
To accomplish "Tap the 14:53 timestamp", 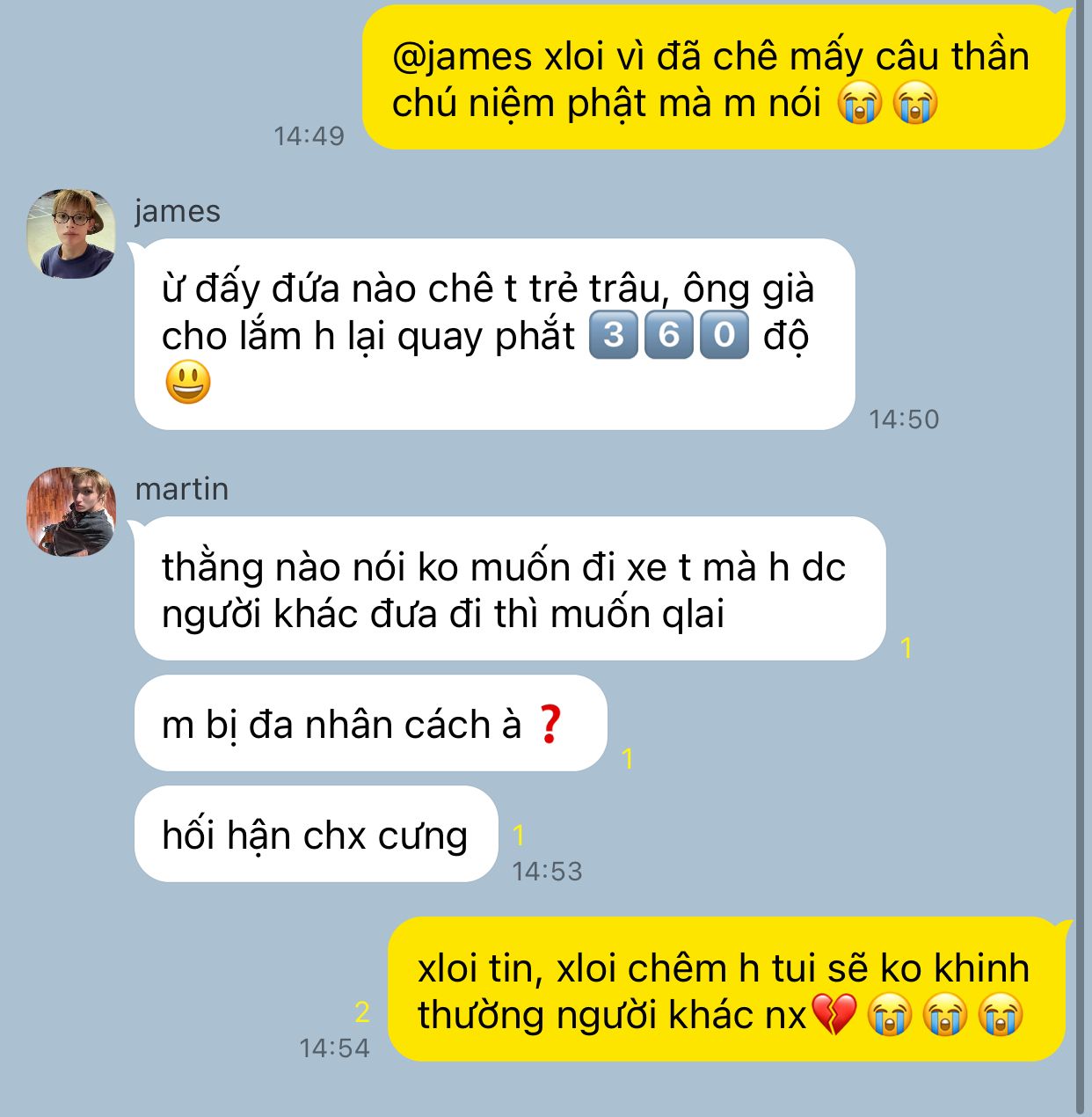I will [547, 872].
